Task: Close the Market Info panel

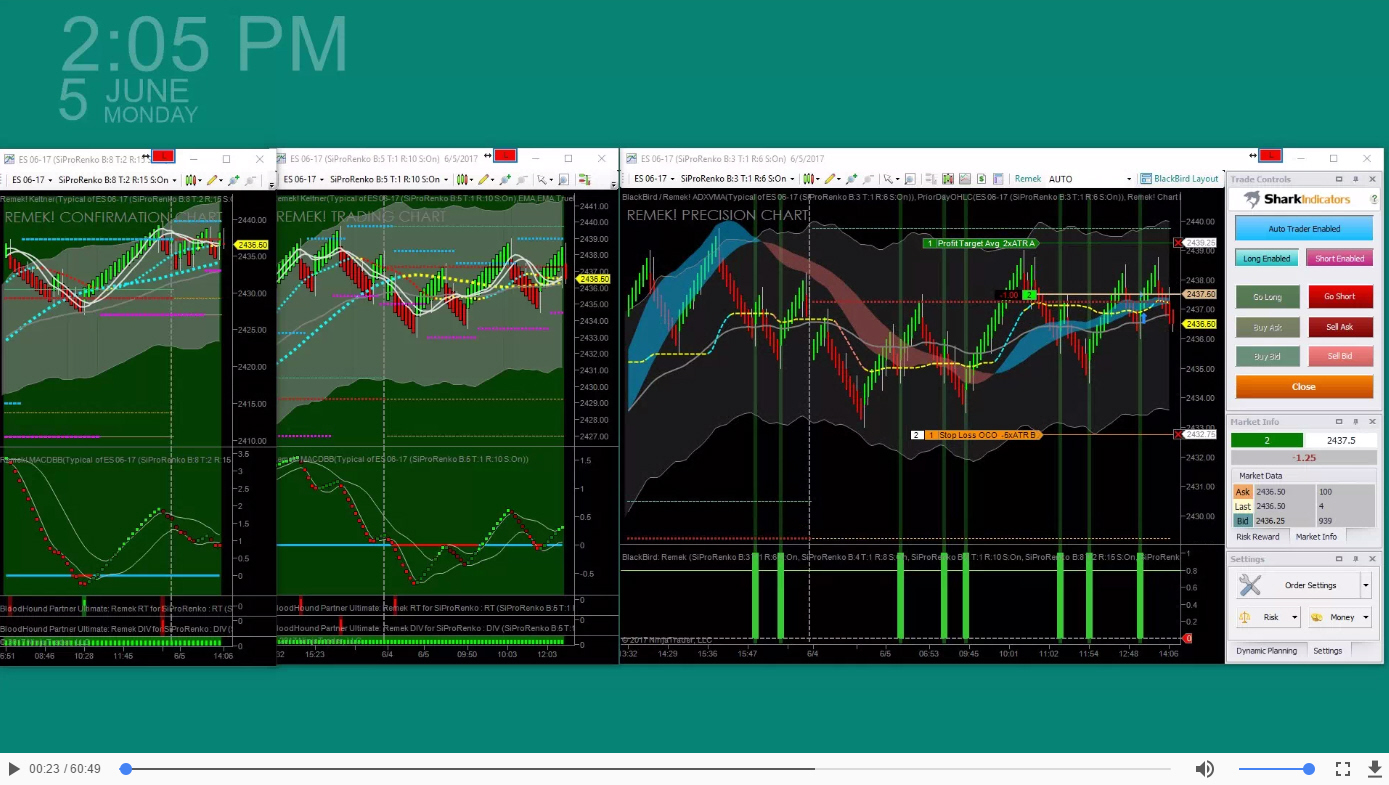Action: point(1372,422)
